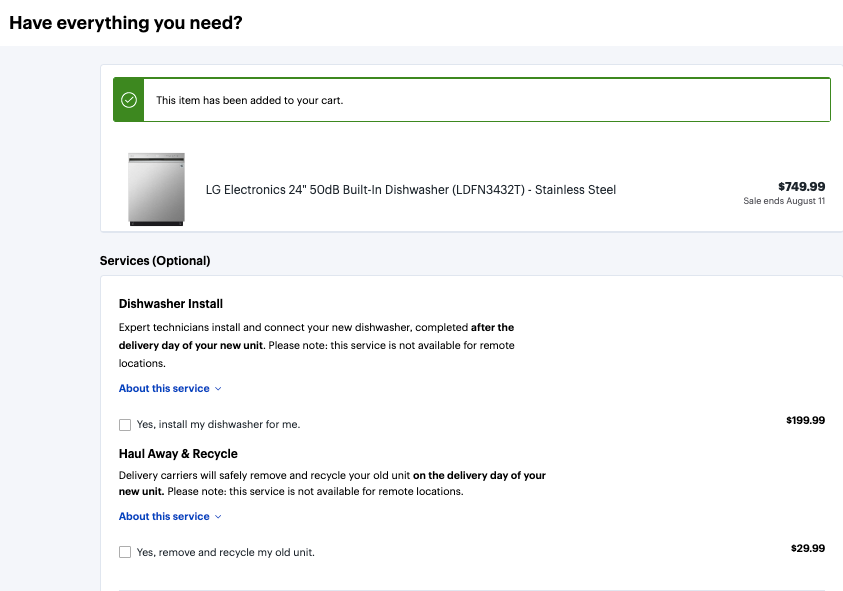Click the $749.99 product price
The width and height of the screenshot is (843, 591).
pyautogui.click(x=801, y=187)
